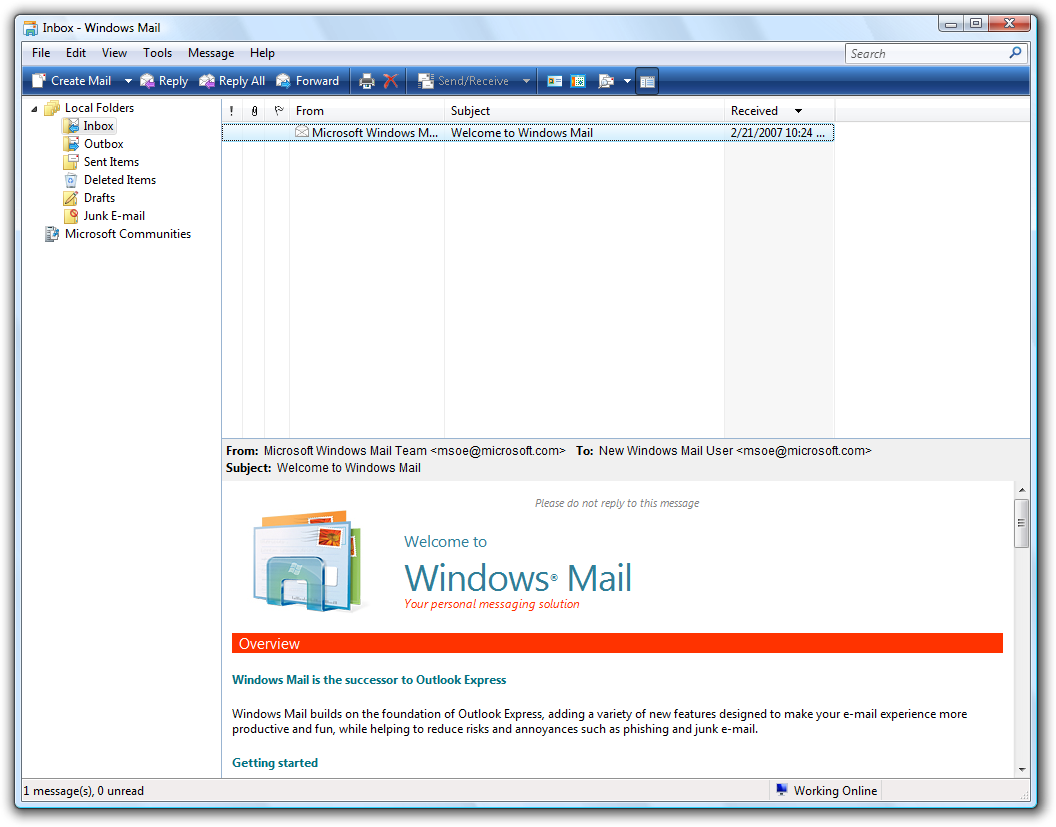1056x827 pixels.
Task: Click the Windows Mail title bar app icon
Action: (30, 28)
